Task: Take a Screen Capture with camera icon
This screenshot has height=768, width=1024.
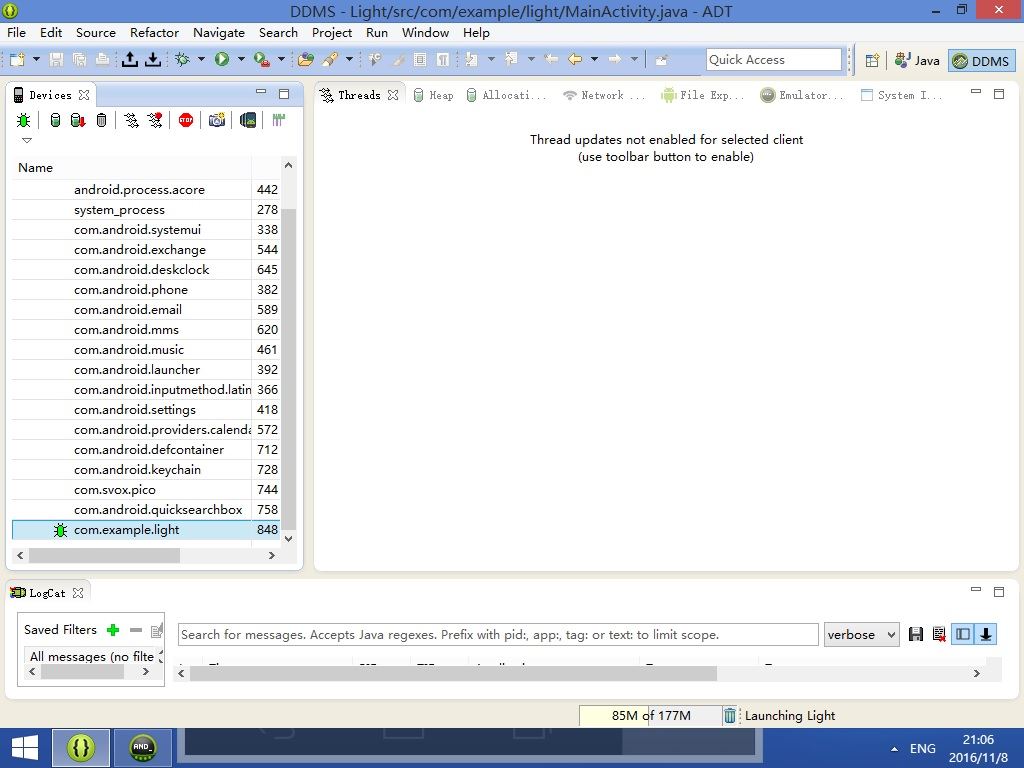Action: [x=217, y=120]
